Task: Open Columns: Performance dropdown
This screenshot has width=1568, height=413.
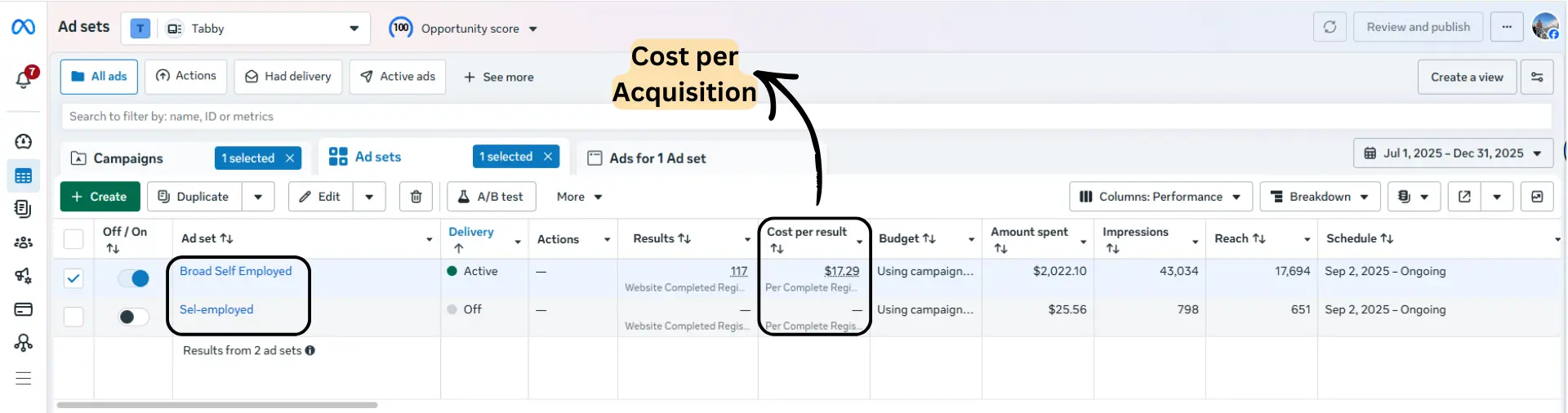Action: 1160,197
